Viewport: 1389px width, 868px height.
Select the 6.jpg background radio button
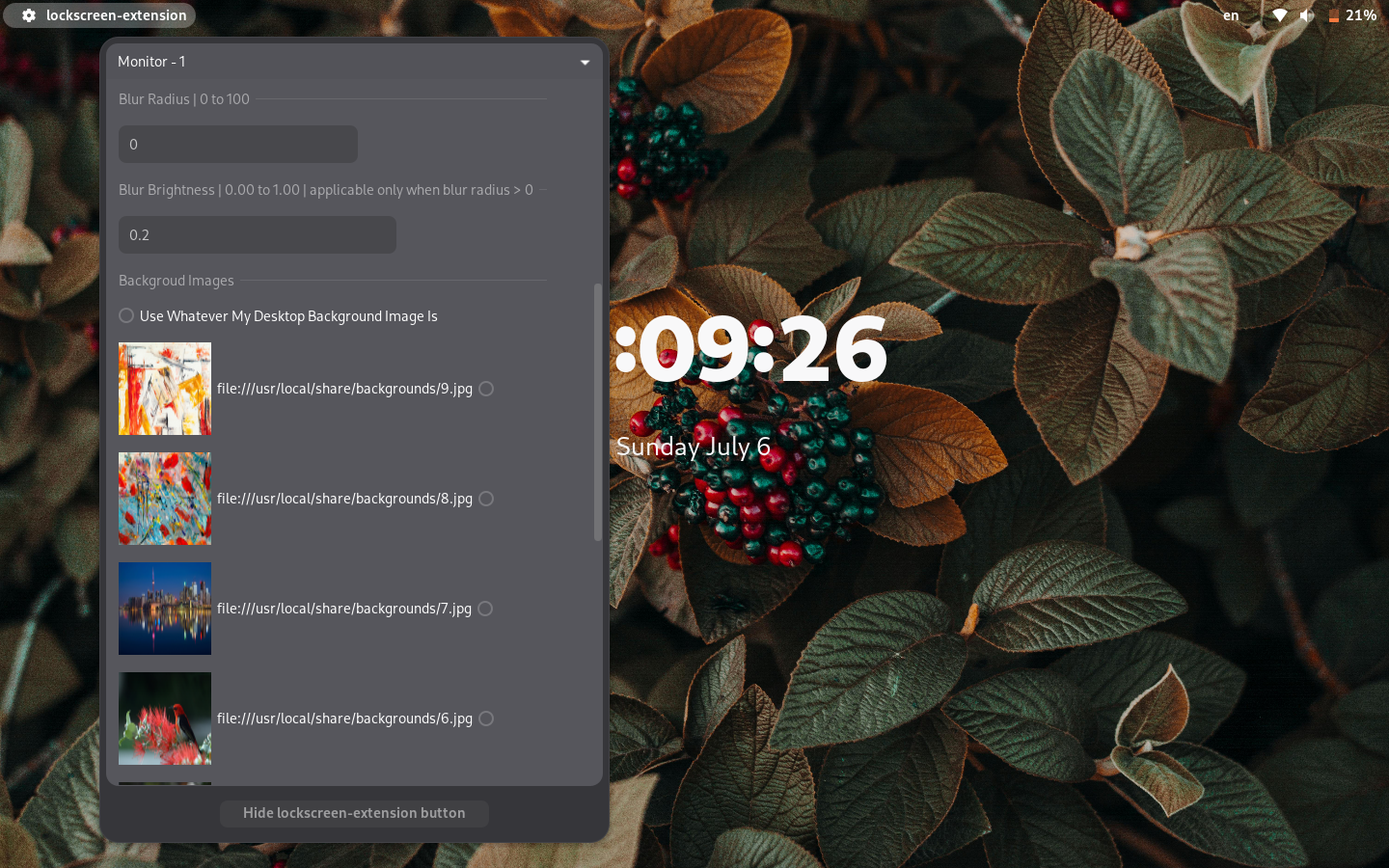click(x=486, y=719)
